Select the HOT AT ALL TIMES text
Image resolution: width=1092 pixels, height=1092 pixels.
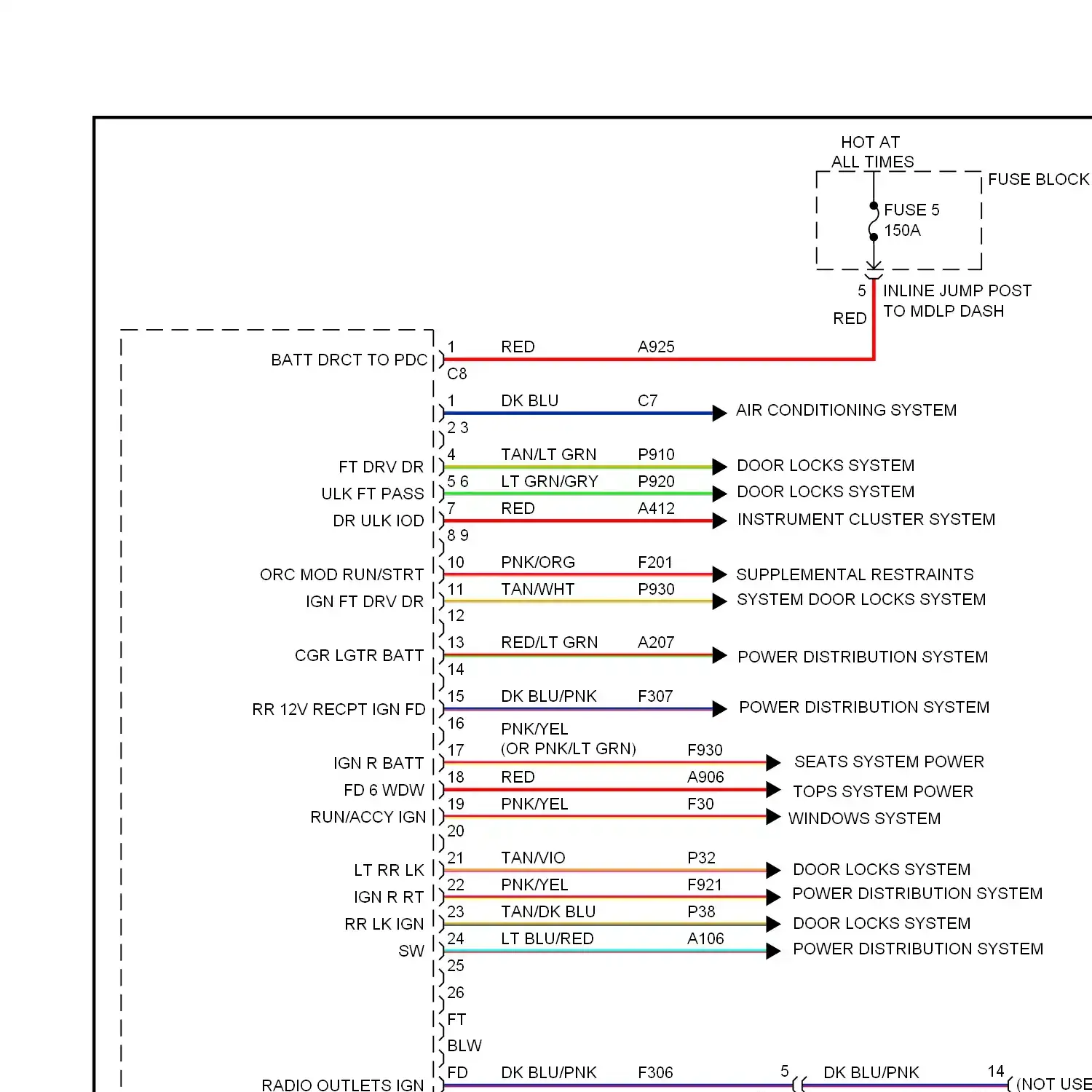point(872,152)
